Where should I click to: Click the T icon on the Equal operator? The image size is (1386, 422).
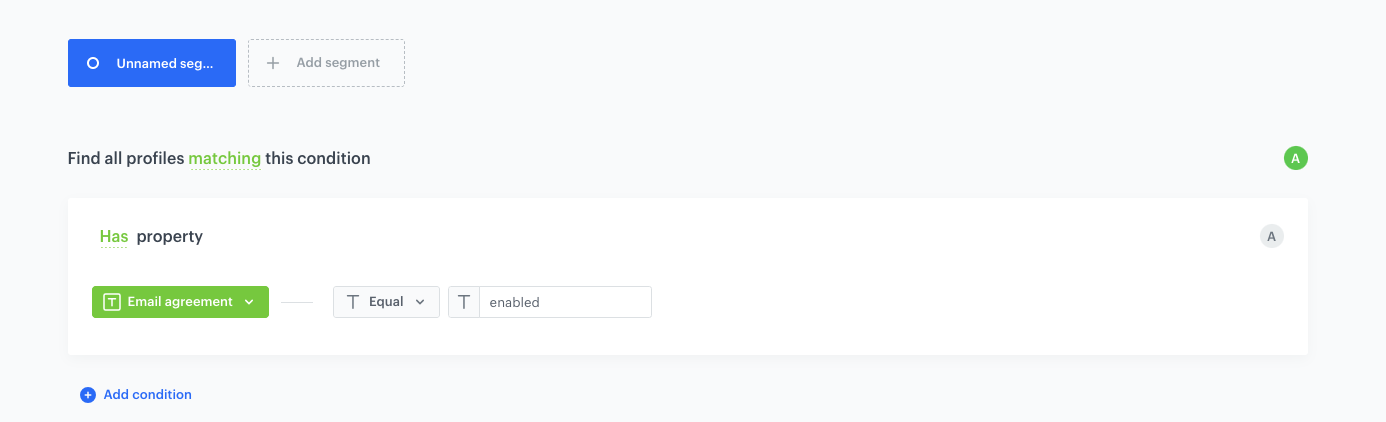(352, 302)
